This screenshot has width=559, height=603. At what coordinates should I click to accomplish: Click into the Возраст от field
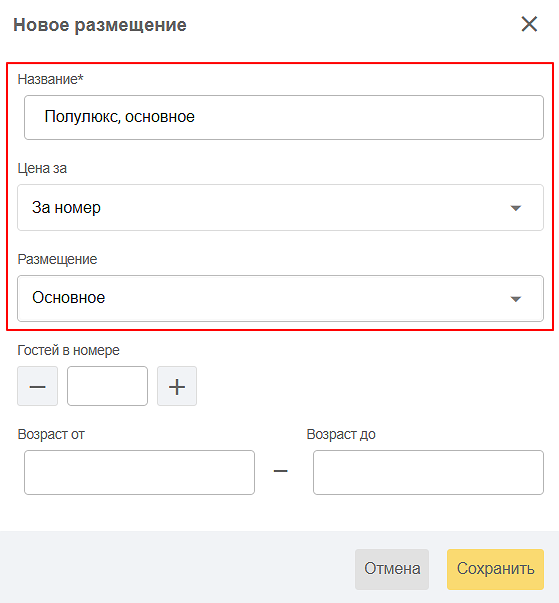(139, 472)
